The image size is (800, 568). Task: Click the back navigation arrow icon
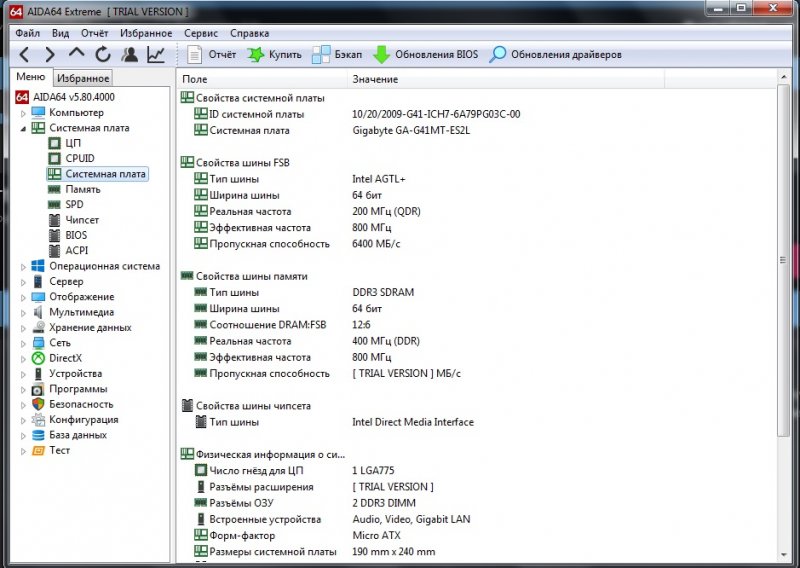tap(24, 54)
